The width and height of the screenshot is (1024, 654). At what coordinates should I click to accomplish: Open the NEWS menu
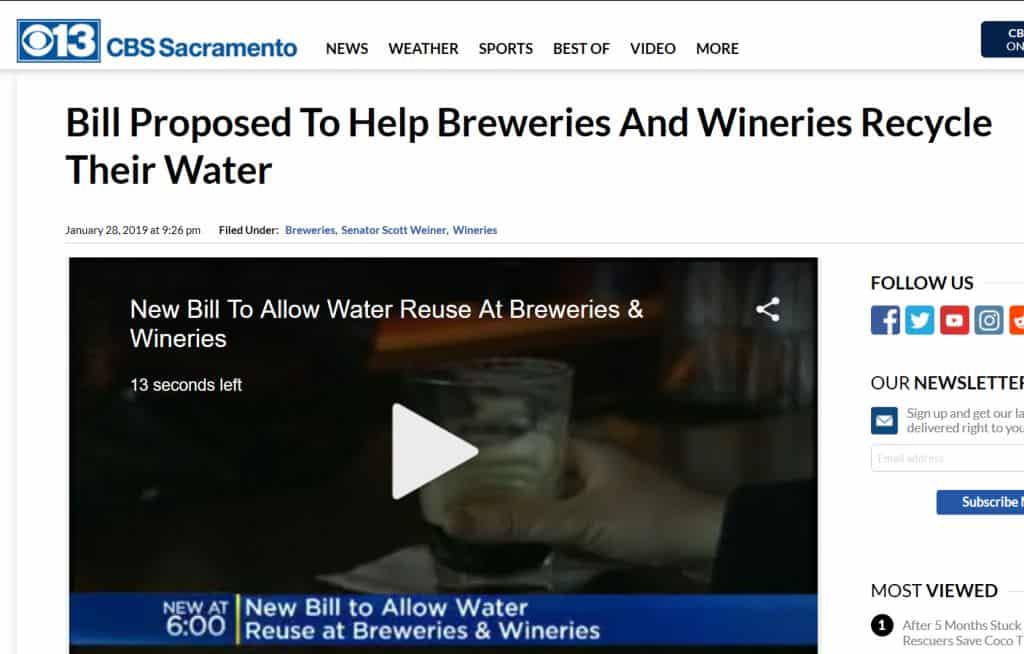click(347, 48)
